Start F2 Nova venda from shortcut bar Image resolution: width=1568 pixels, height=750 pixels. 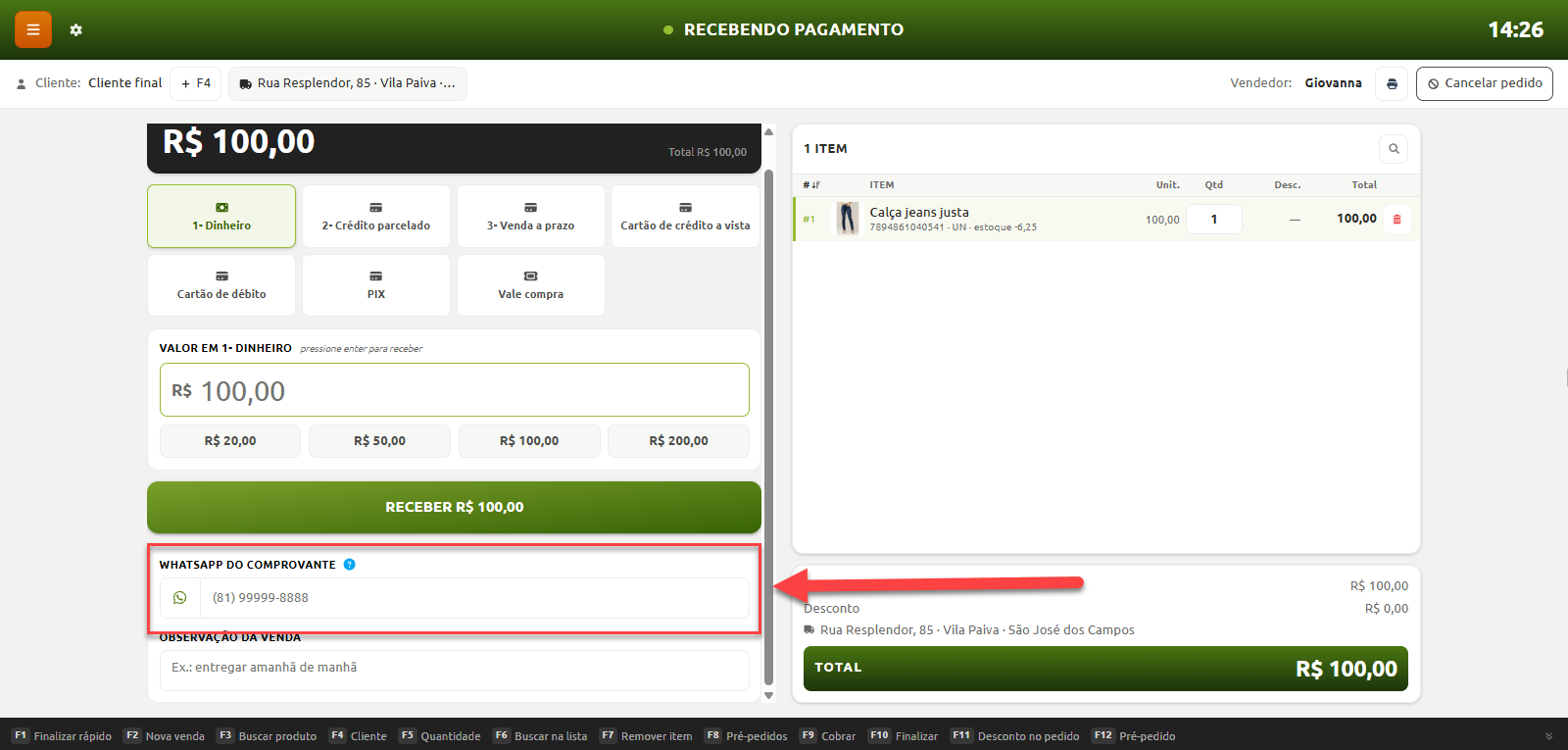click(164, 736)
